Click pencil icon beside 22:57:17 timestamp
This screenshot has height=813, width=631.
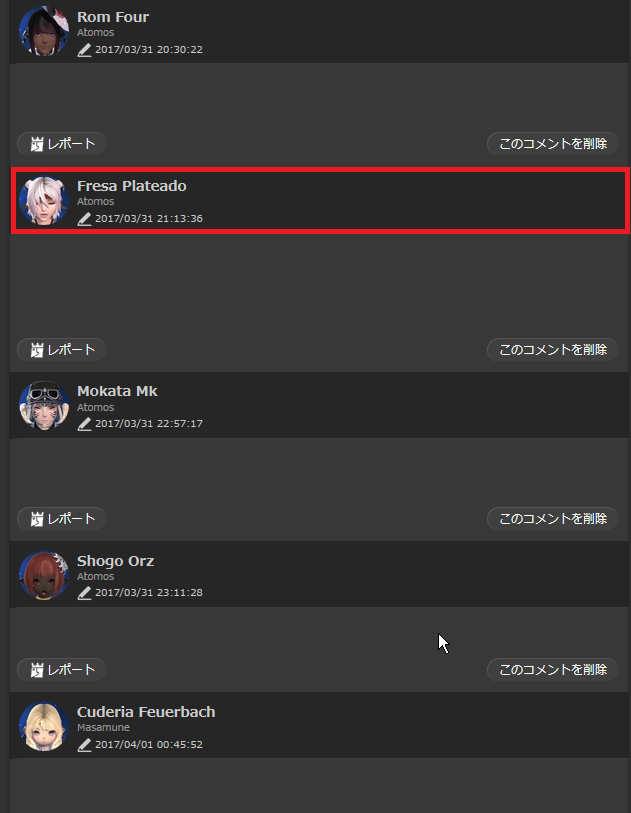coord(84,424)
